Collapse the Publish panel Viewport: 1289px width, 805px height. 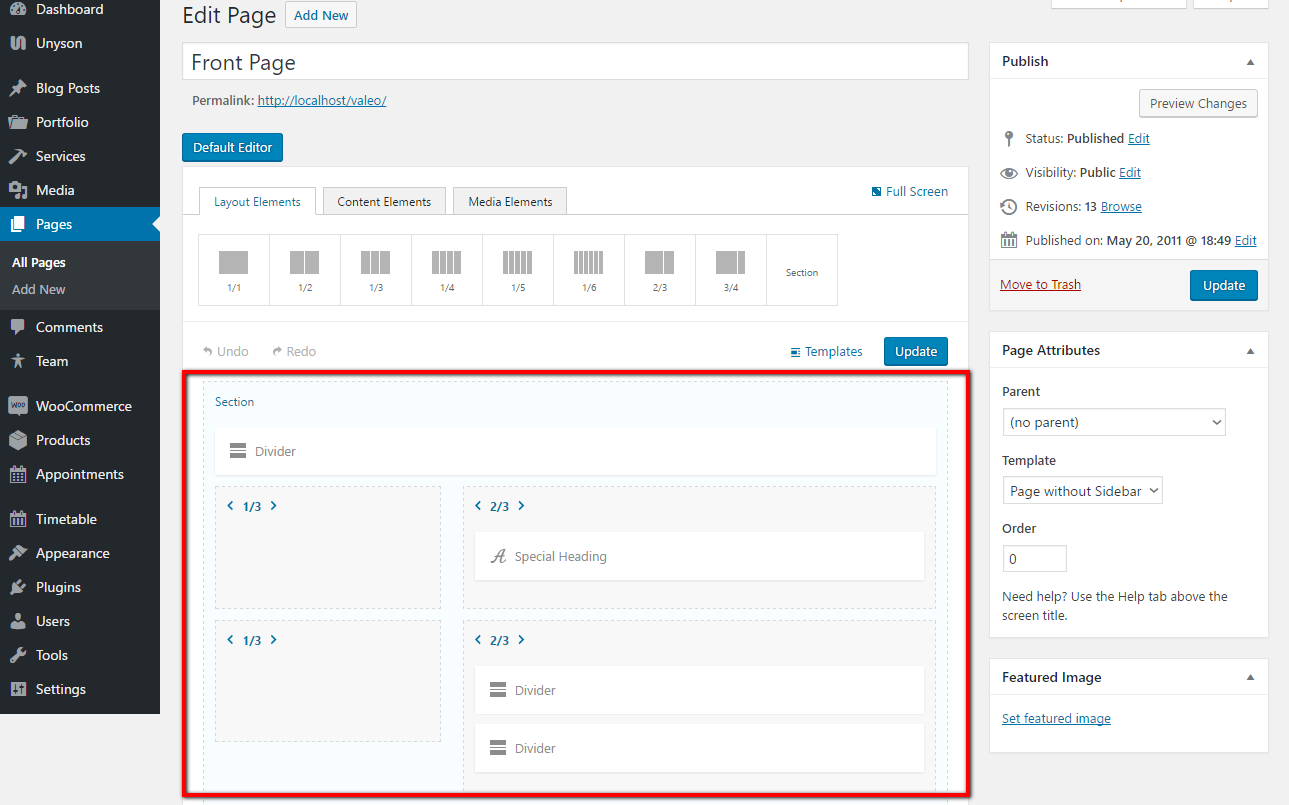[1250, 62]
